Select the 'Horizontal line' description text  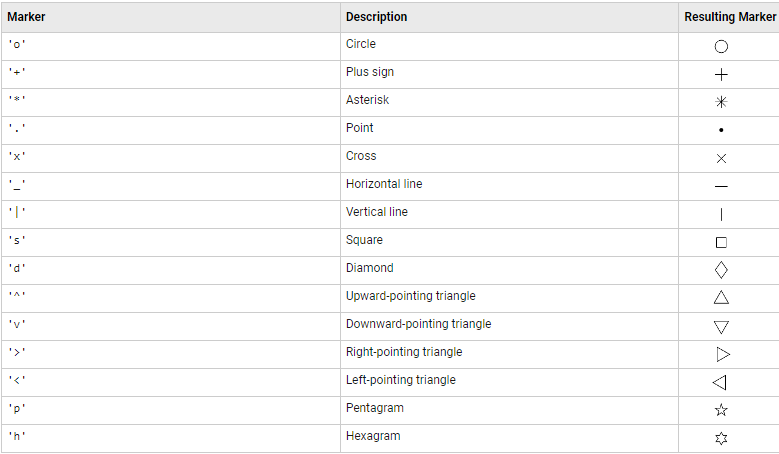click(x=384, y=184)
